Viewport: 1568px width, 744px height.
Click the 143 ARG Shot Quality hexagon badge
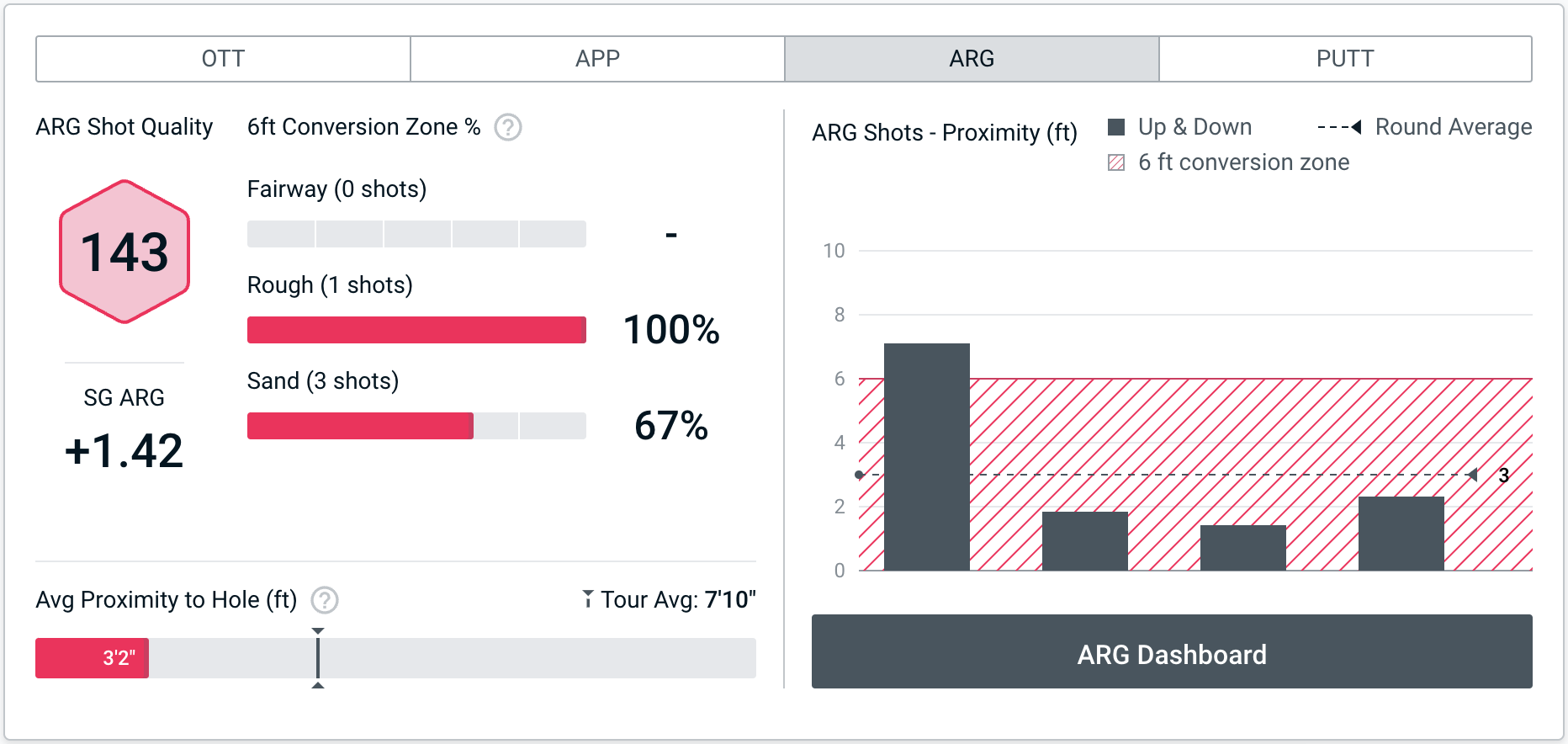tap(124, 252)
